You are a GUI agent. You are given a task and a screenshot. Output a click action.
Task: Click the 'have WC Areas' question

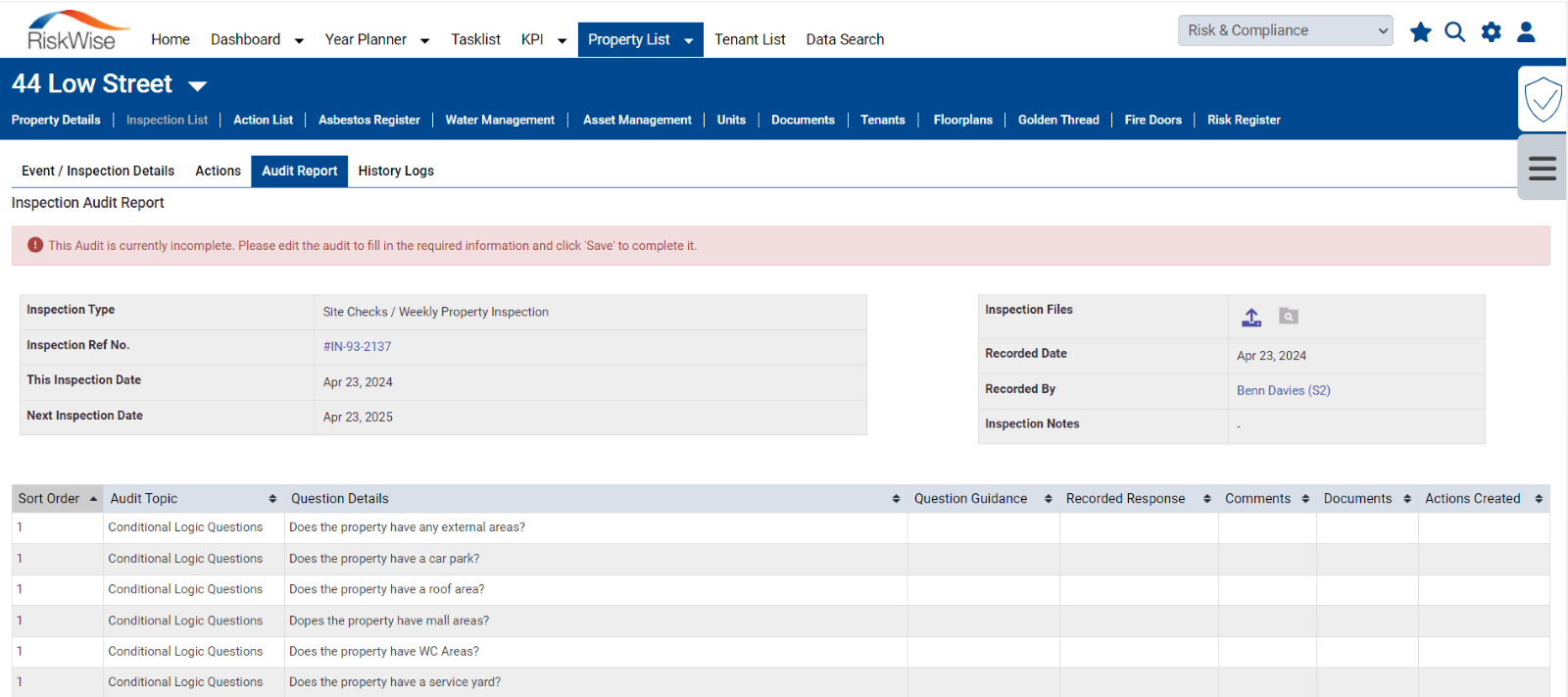pos(383,651)
